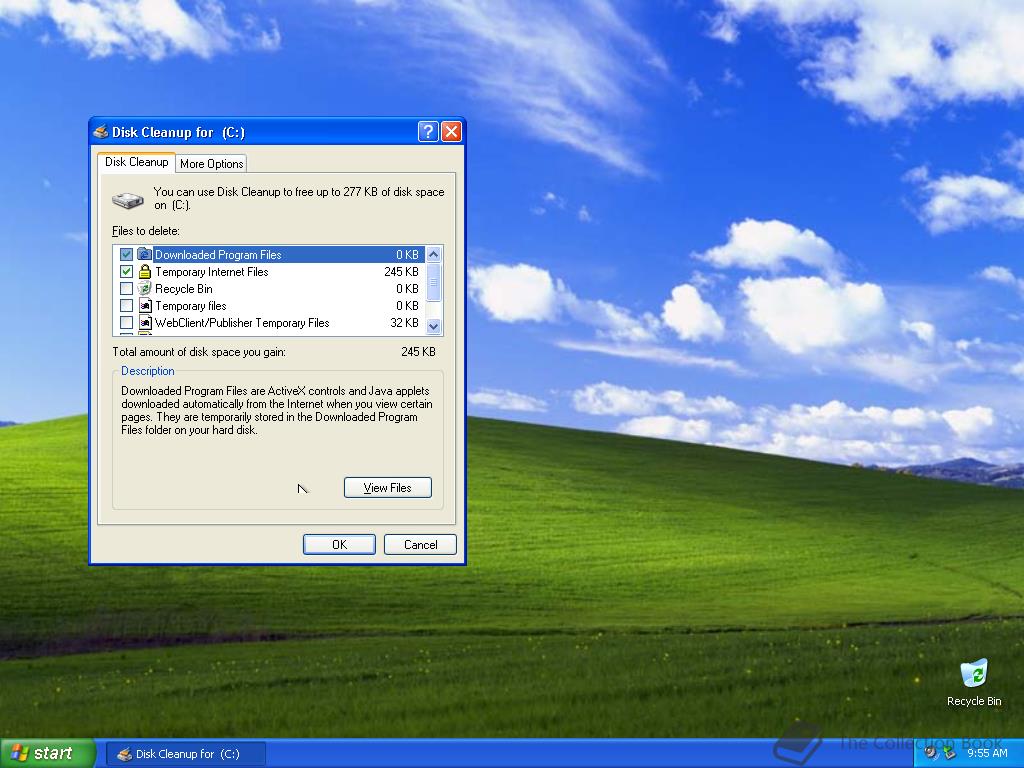The image size is (1024, 768).
Task: Click the Recycle Bin icon in the files list
Action: (144, 289)
